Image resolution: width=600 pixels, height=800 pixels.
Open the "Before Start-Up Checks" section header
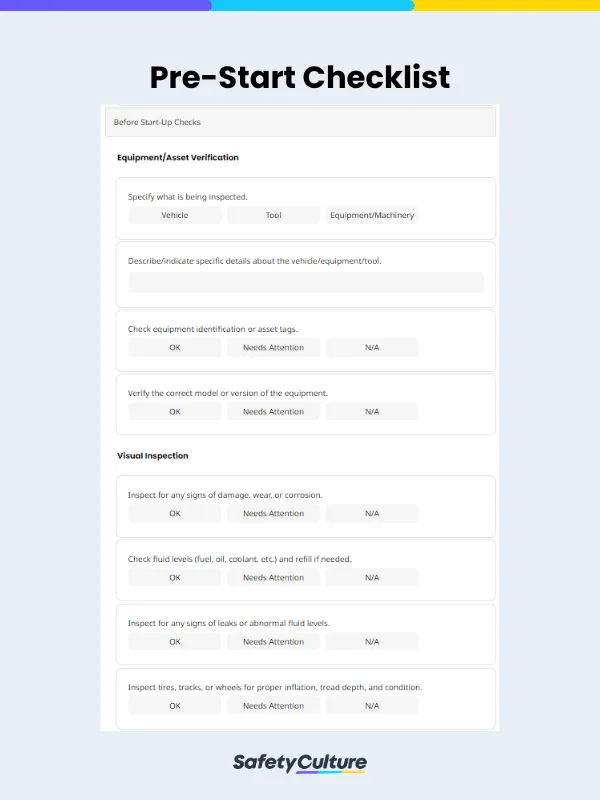(x=300, y=122)
